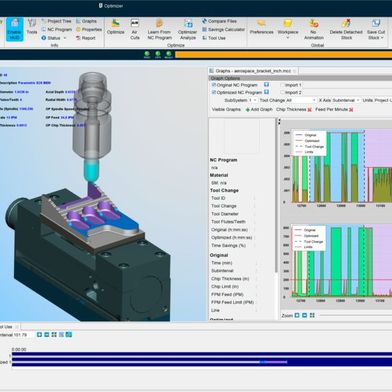Open the Graphs panel from ribbon
This screenshot has width=392, height=392.
point(86,21)
